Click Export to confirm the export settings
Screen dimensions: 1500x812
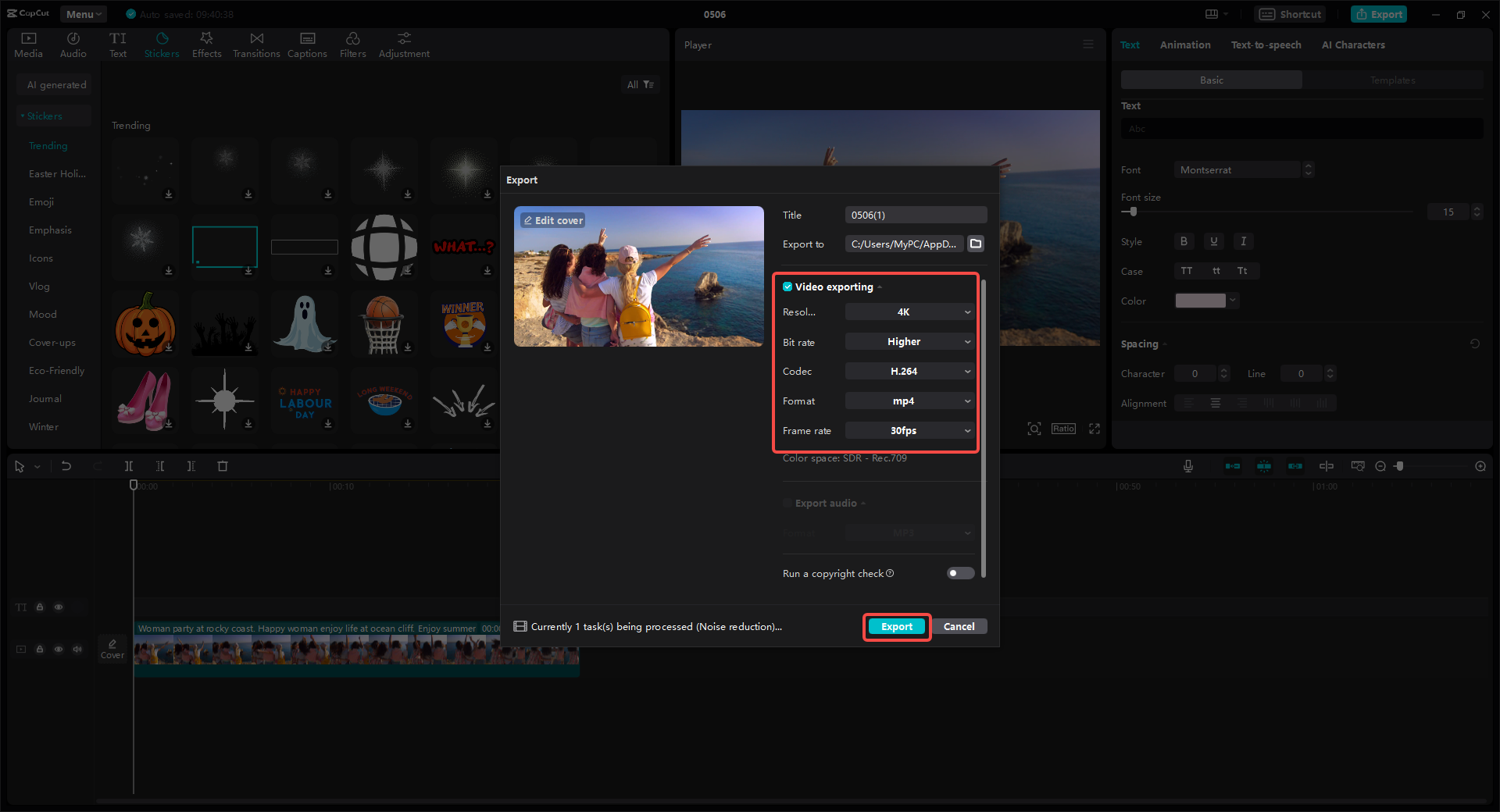click(x=896, y=626)
